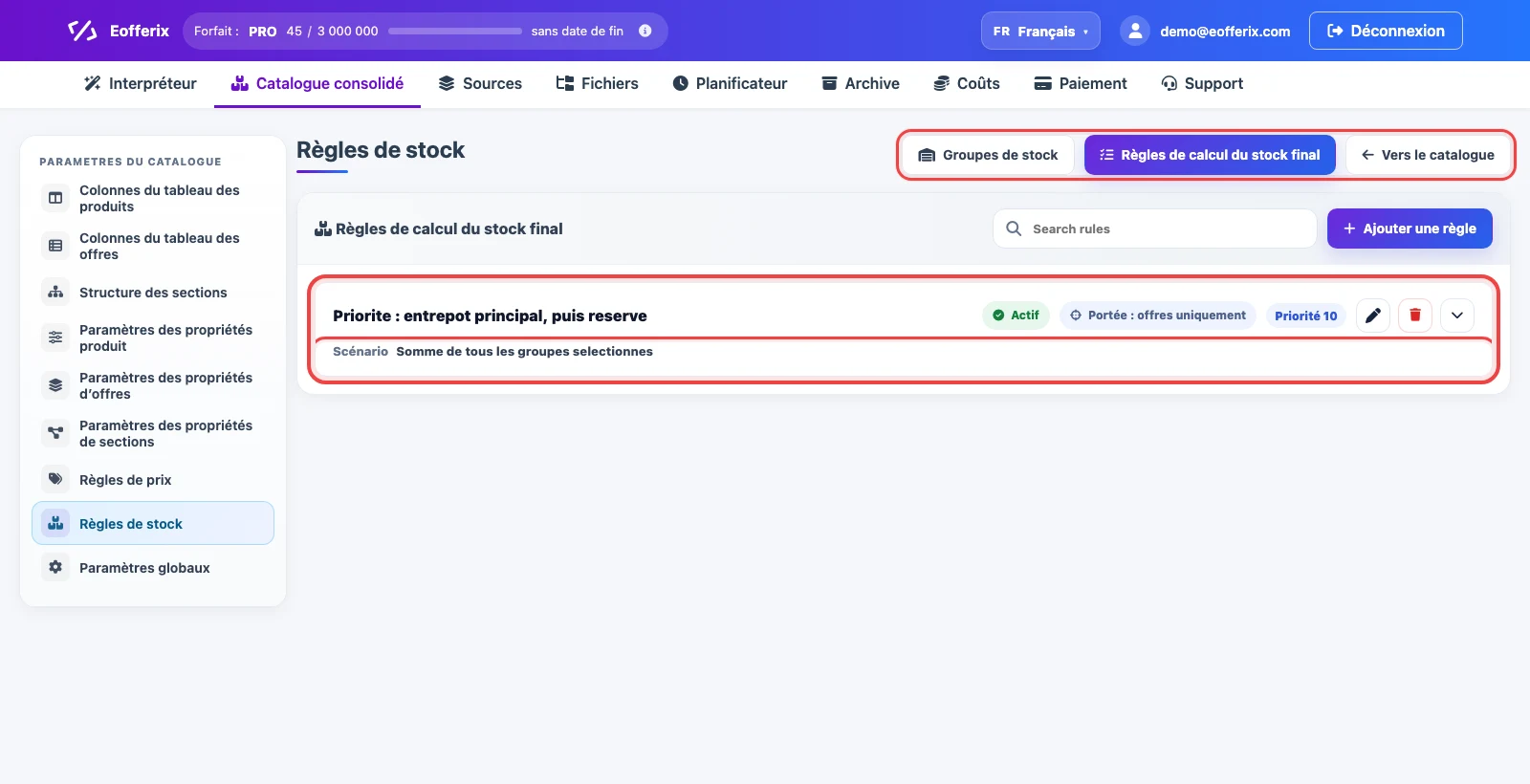1530x784 pixels.
Task: Click the Eofferix logo icon
Action: (82, 31)
